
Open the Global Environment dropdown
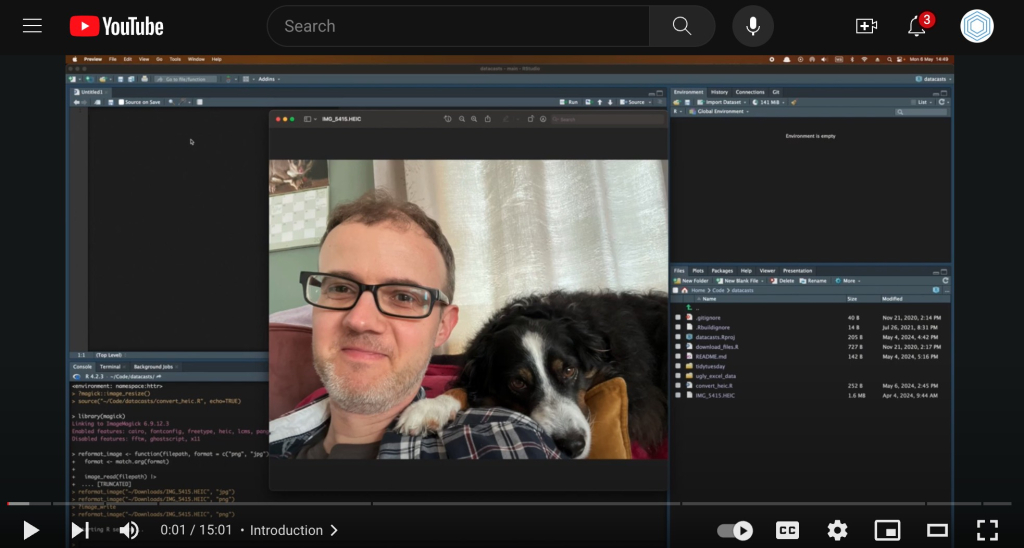(719, 112)
